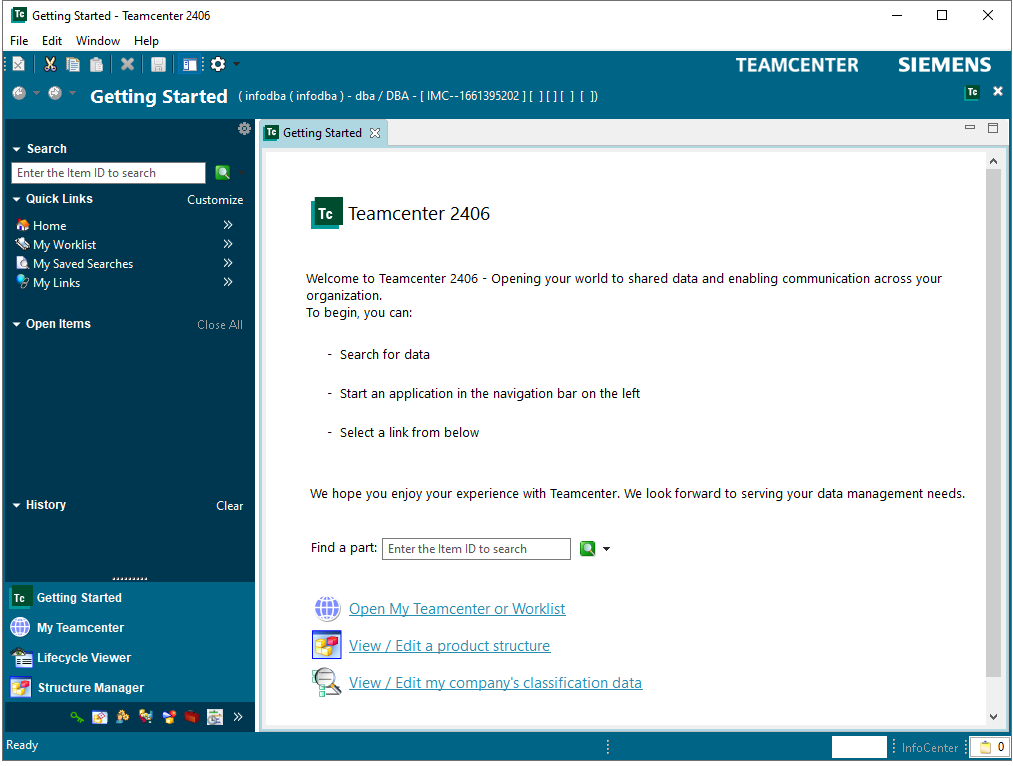This screenshot has height=766, width=1013.
Task: Close the Getting Started perspective with header X
Action: tap(997, 91)
